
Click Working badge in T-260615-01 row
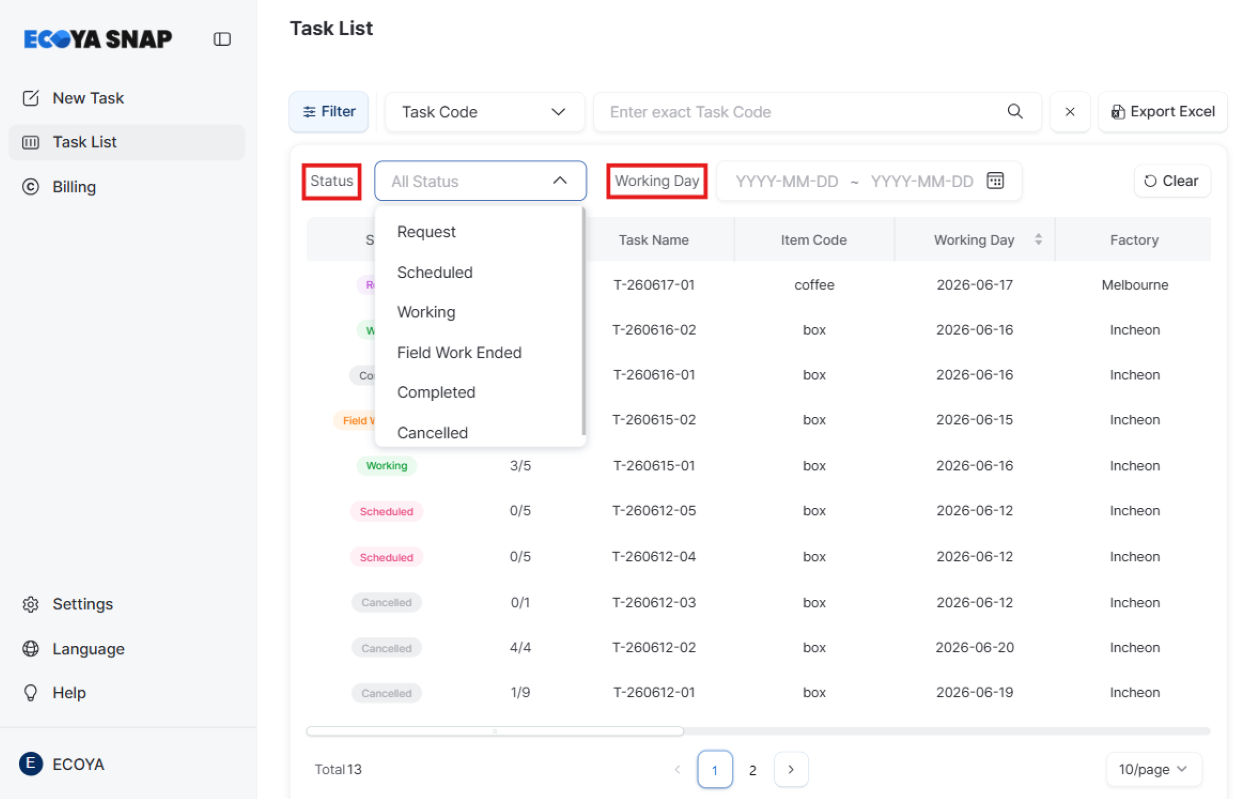386,466
